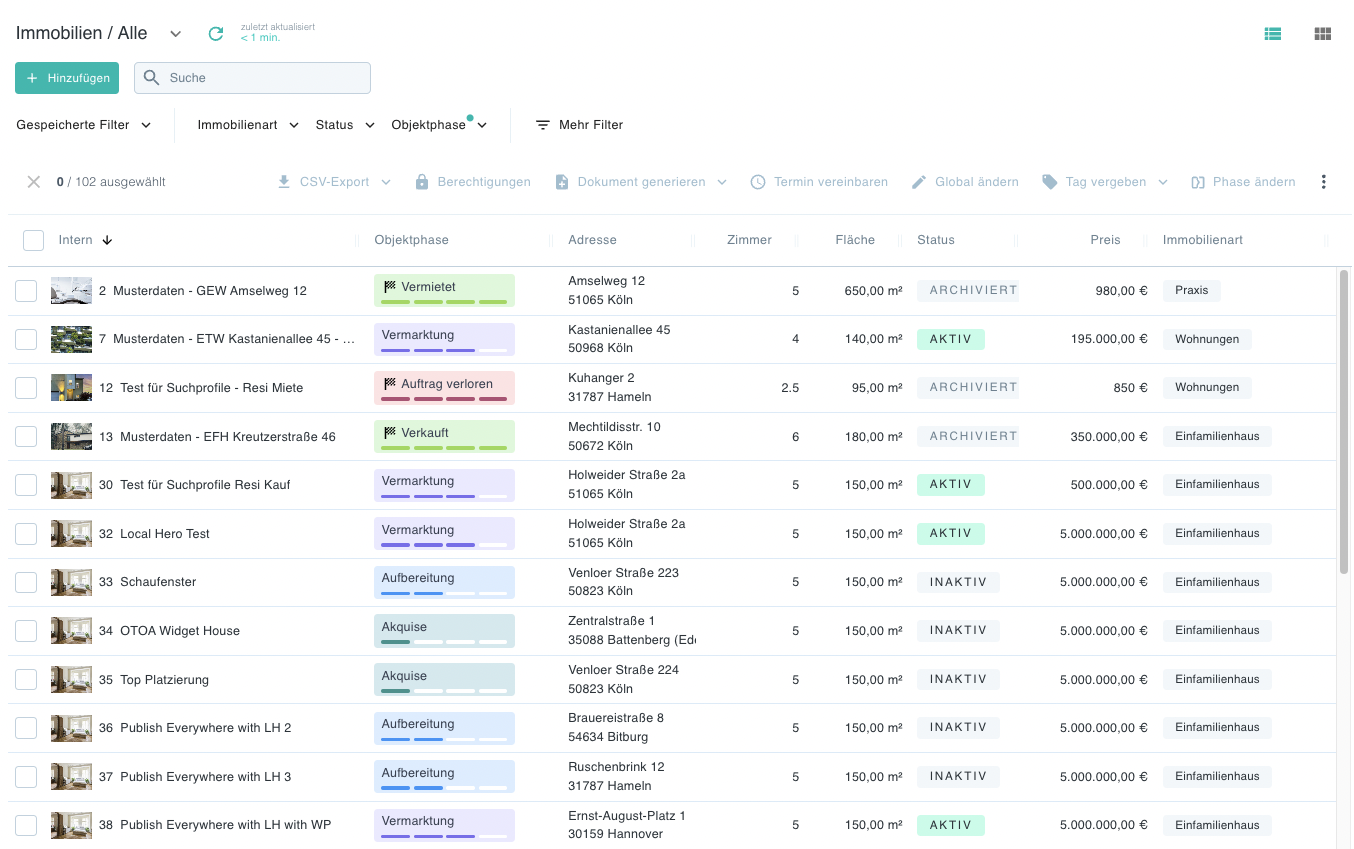Open Mehr Filter
Screen dimensions: 1354x849
pos(579,125)
